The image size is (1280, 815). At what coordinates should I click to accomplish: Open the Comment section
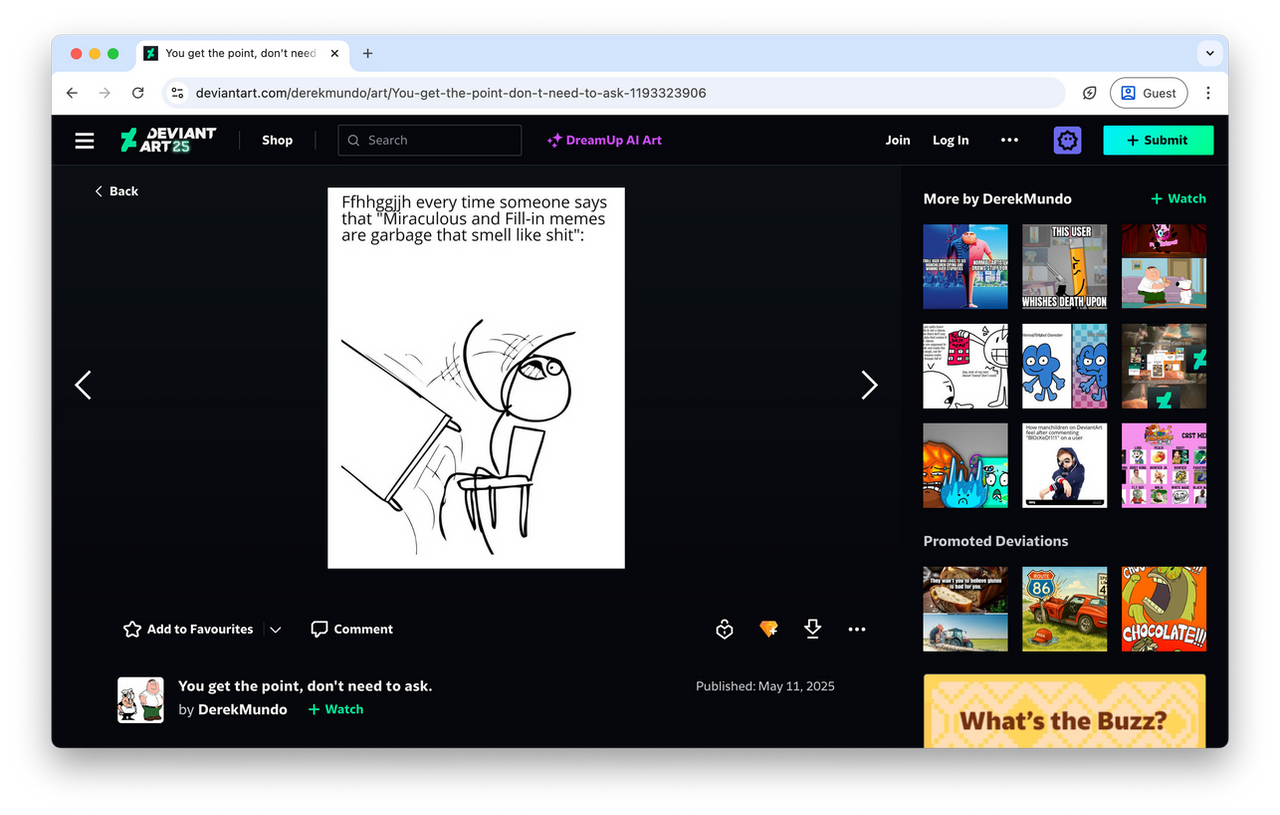pyautogui.click(x=352, y=629)
